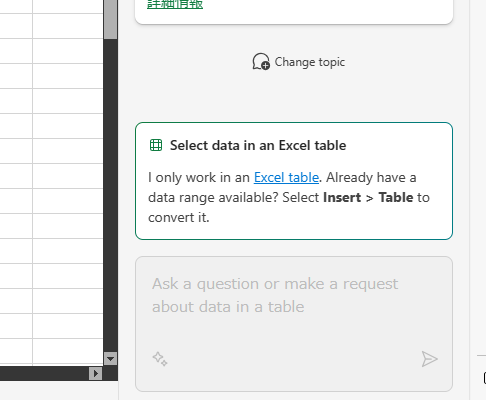This screenshot has height=400, width=486.
Task: Click the paper plane send icon
Action: [429, 359]
